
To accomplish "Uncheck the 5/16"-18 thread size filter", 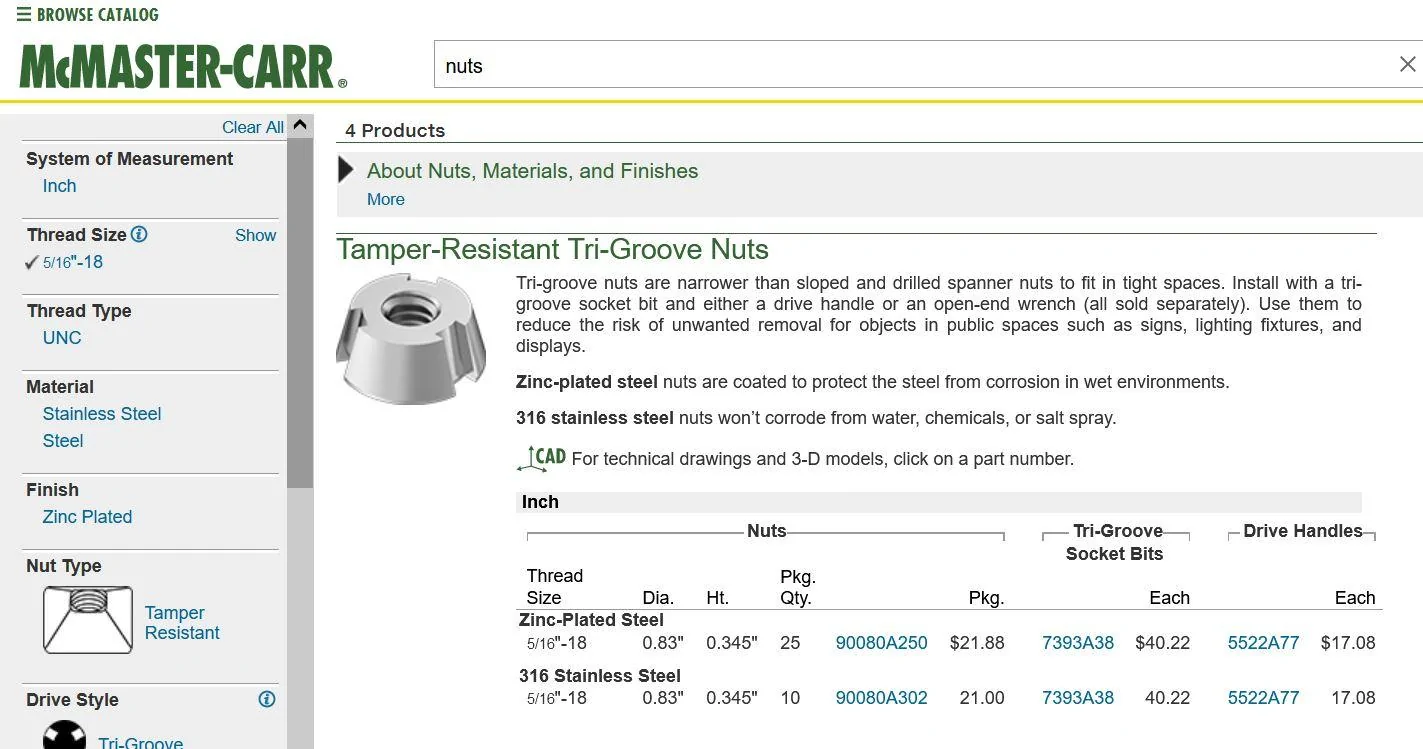I will pos(65,262).
